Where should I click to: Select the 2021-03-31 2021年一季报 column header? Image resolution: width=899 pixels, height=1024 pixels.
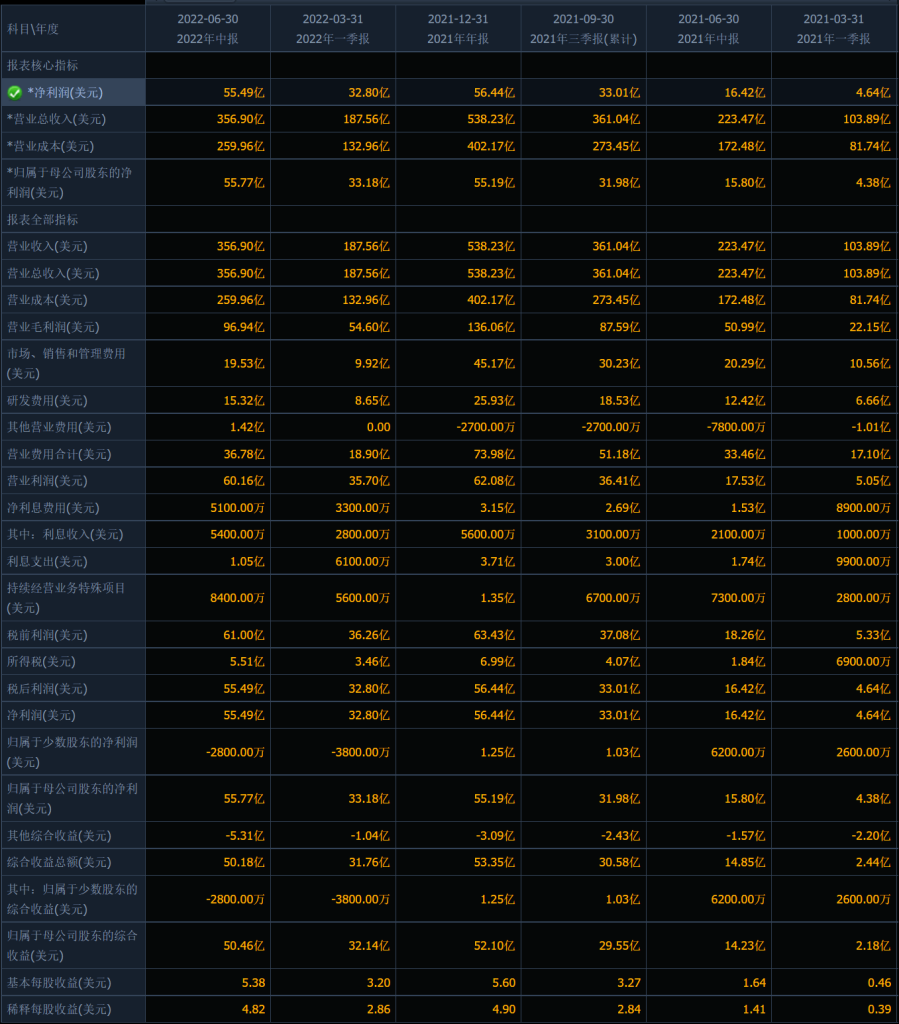point(834,29)
